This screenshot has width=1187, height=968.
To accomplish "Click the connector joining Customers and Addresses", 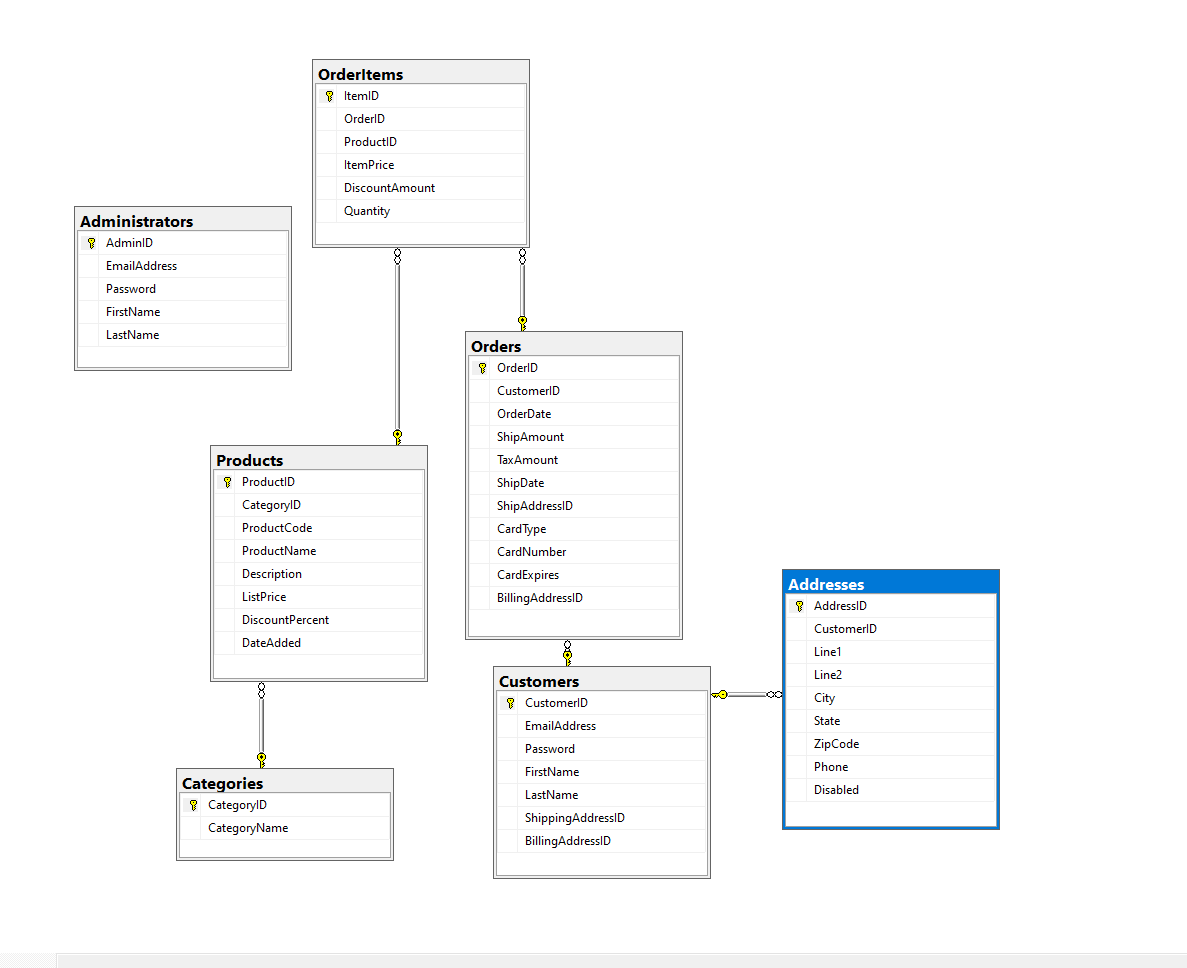I will [x=745, y=693].
